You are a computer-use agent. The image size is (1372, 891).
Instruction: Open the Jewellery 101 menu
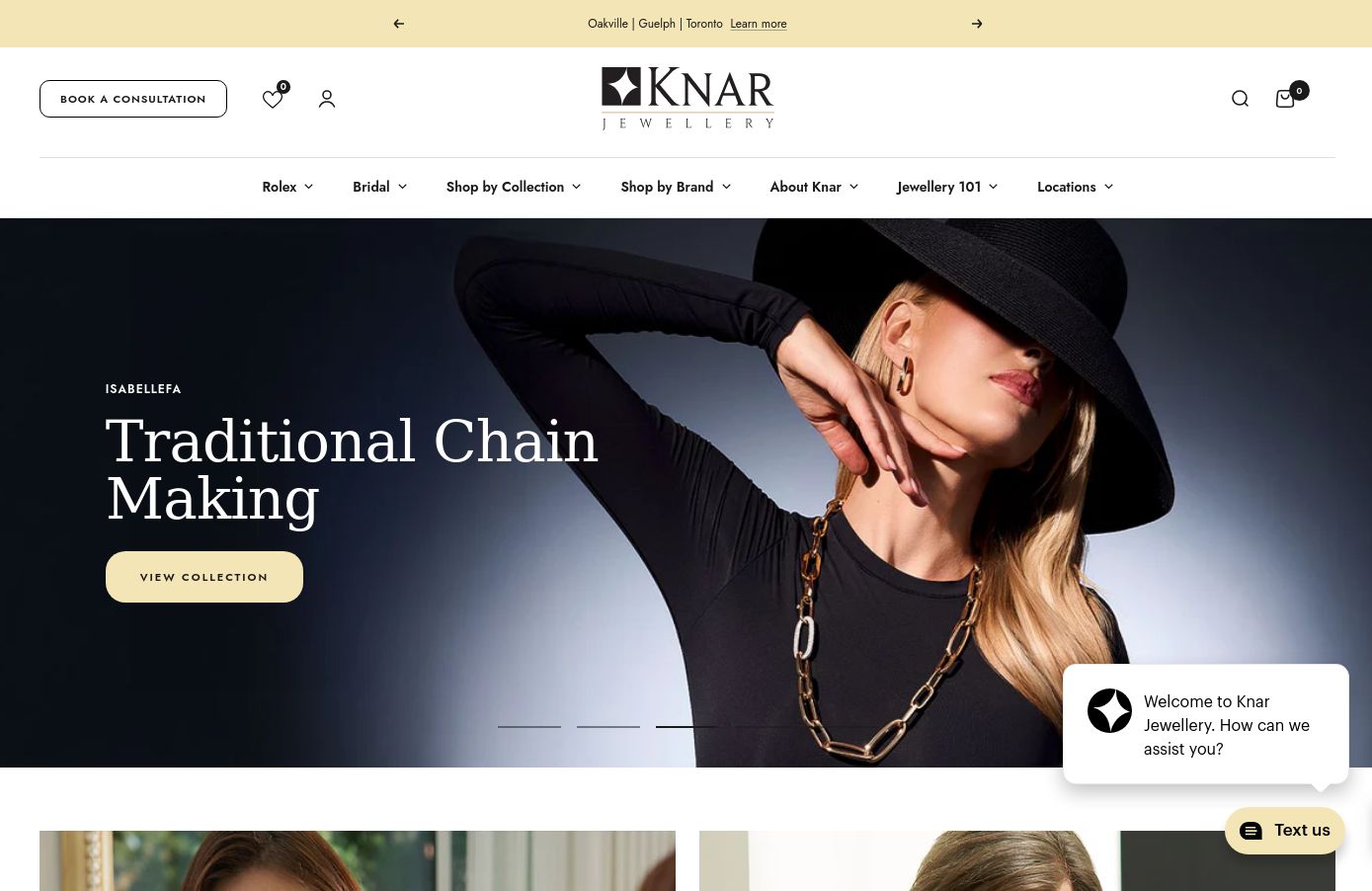click(947, 187)
